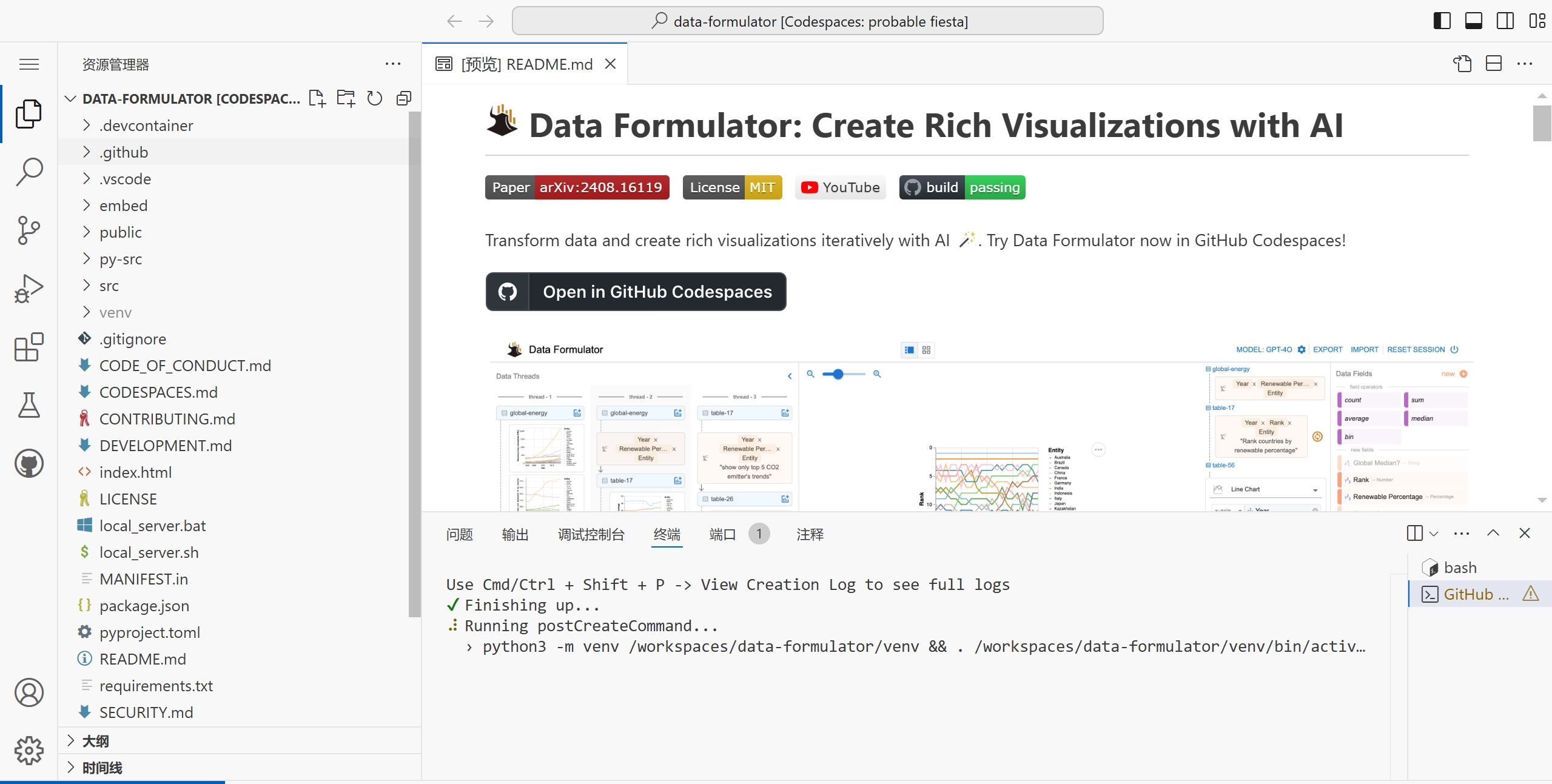Refresh the explorer file tree

375,98
